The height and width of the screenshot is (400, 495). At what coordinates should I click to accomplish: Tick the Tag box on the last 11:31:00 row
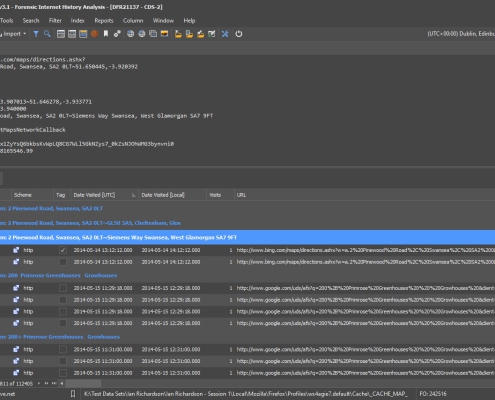tap(63, 373)
